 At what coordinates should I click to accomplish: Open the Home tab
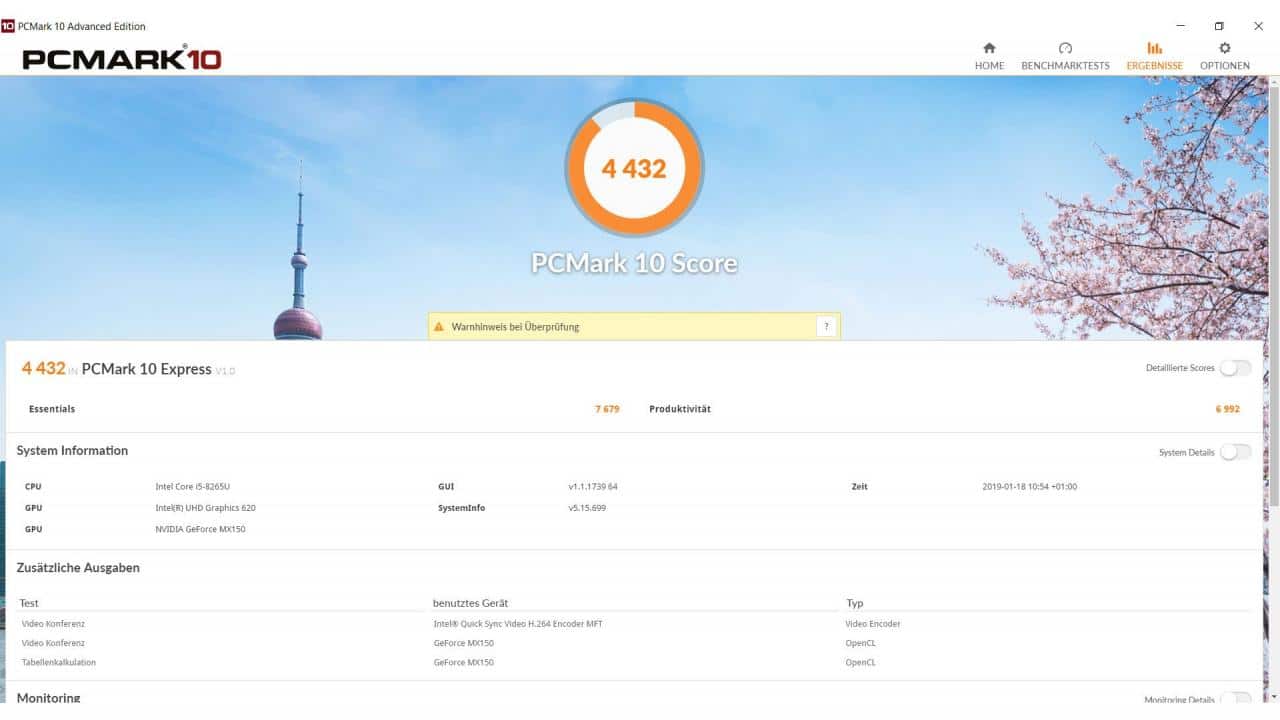(988, 55)
